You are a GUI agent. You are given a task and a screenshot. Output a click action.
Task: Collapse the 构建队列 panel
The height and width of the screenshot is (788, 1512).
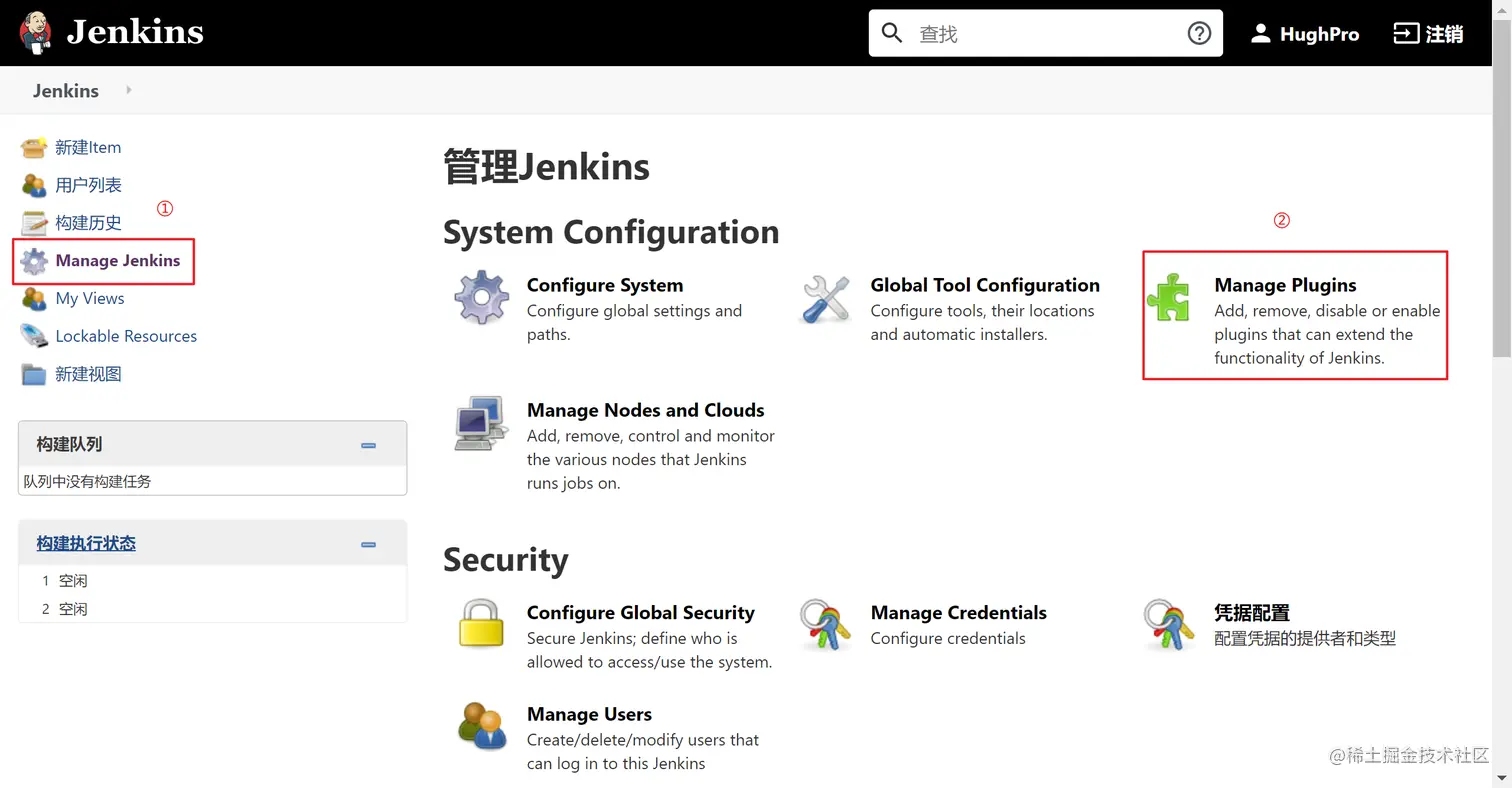[368, 445]
